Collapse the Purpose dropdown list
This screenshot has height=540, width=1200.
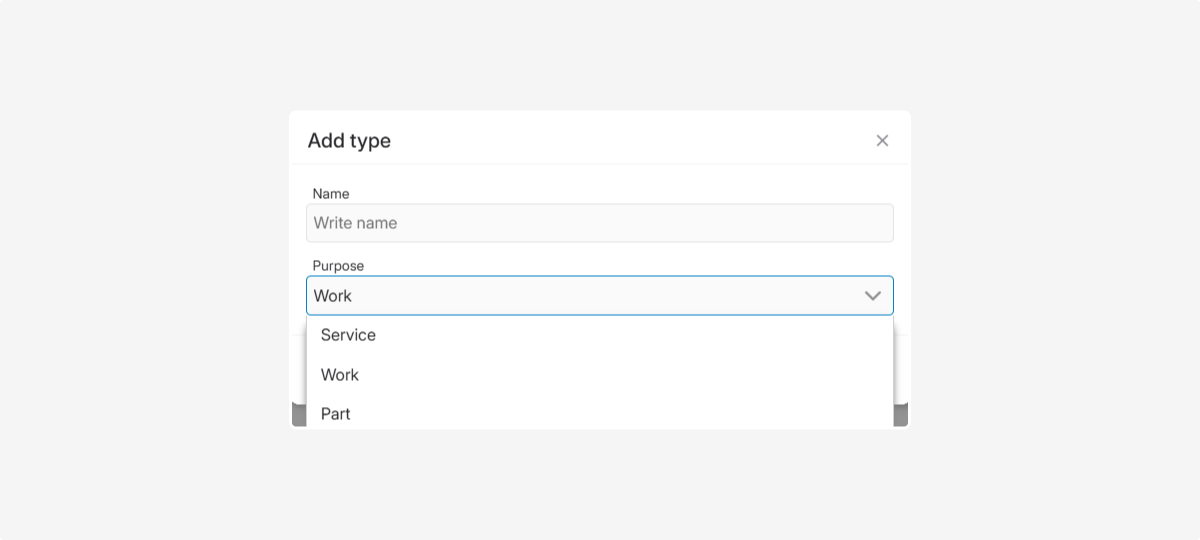[872, 296]
